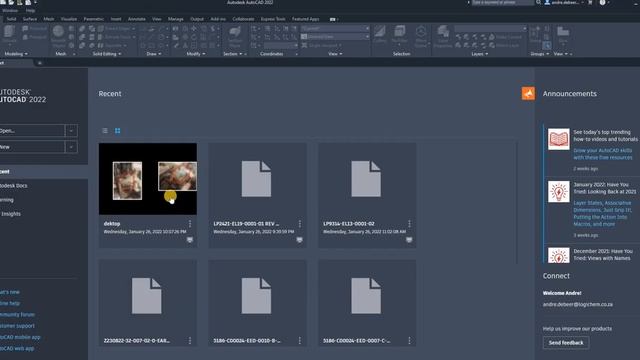640x360 pixels.
Task: Click the local computer icon on LP9314-E113 card
Action: [x=409, y=240]
